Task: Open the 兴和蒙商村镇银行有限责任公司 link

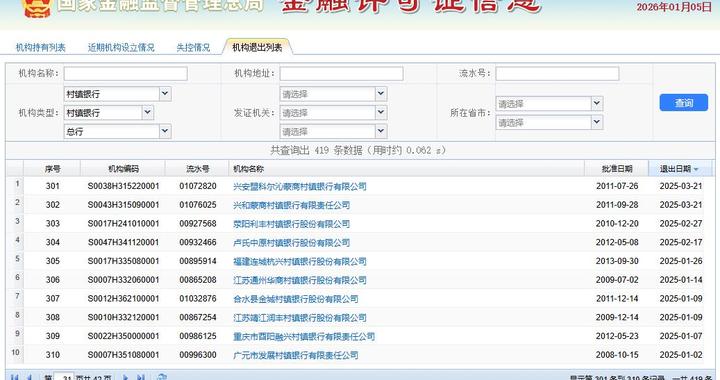Action: [x=291, y=205]
